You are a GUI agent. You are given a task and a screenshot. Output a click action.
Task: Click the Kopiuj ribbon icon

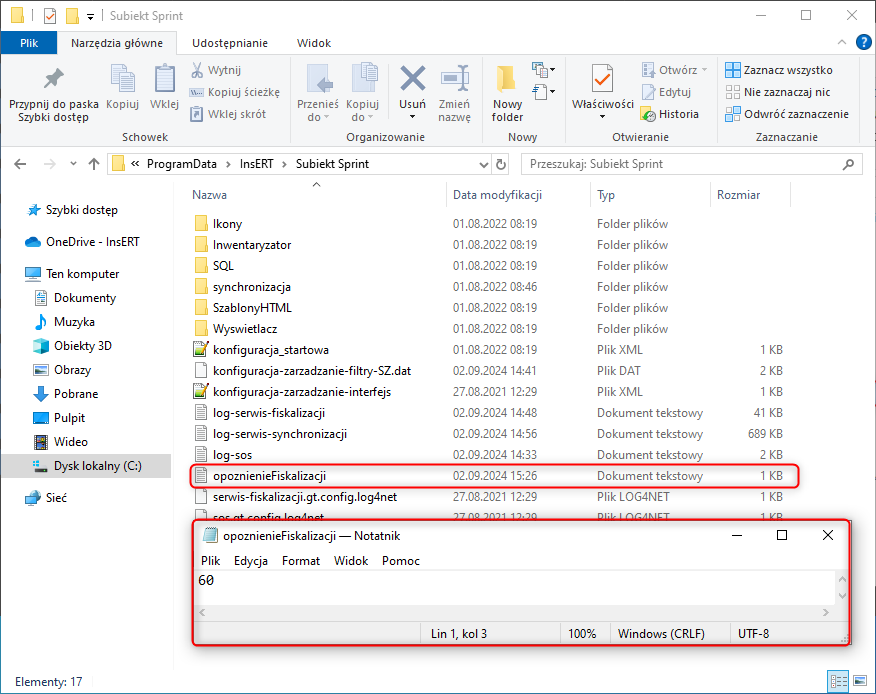pos(122,78)
